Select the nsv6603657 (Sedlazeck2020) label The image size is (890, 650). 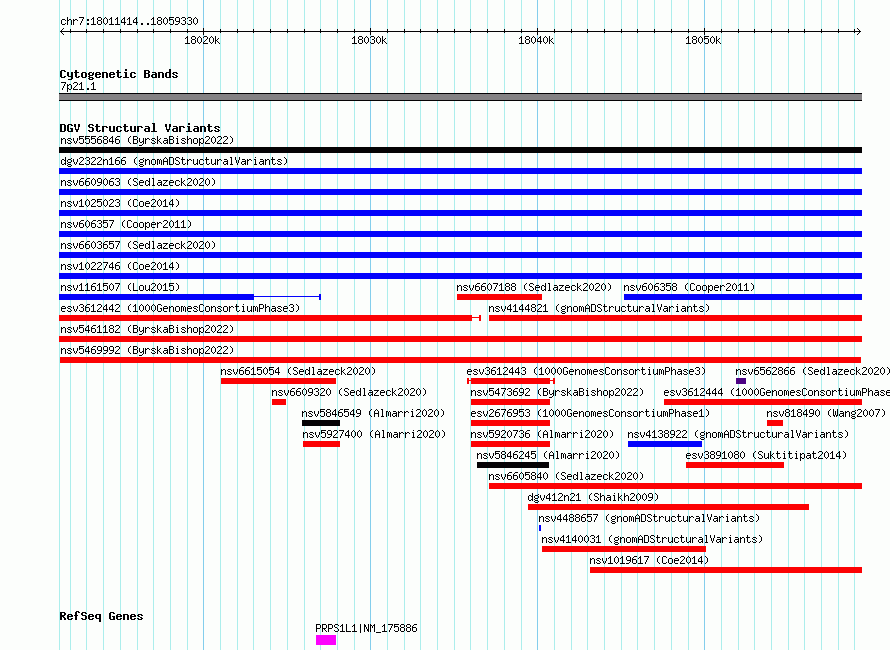[x=138, y=245]
